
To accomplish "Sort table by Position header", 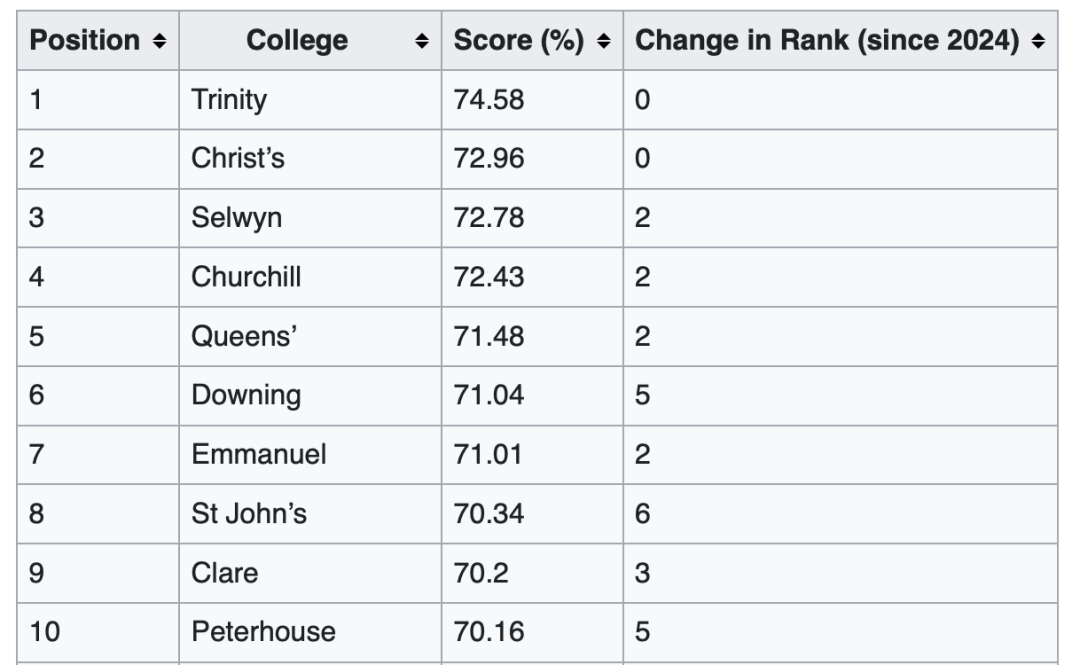I will click(85, 41).
